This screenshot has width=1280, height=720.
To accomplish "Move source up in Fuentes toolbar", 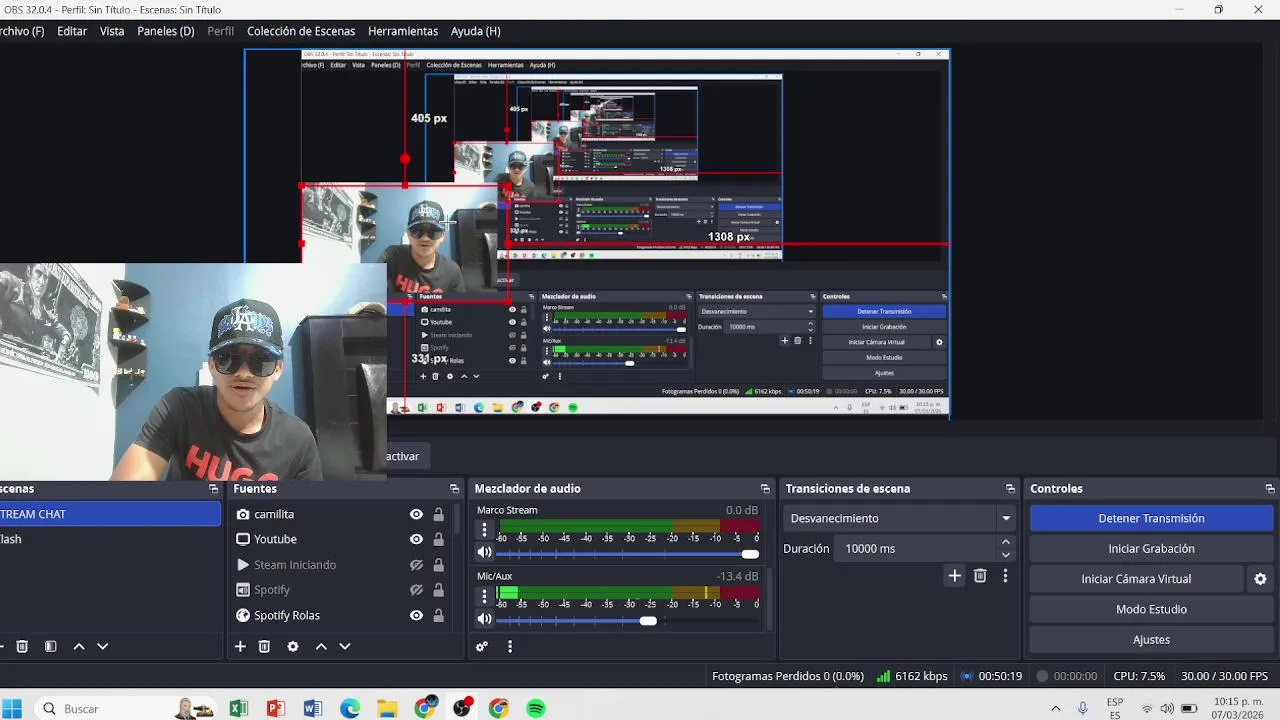I will click(321, 647).
